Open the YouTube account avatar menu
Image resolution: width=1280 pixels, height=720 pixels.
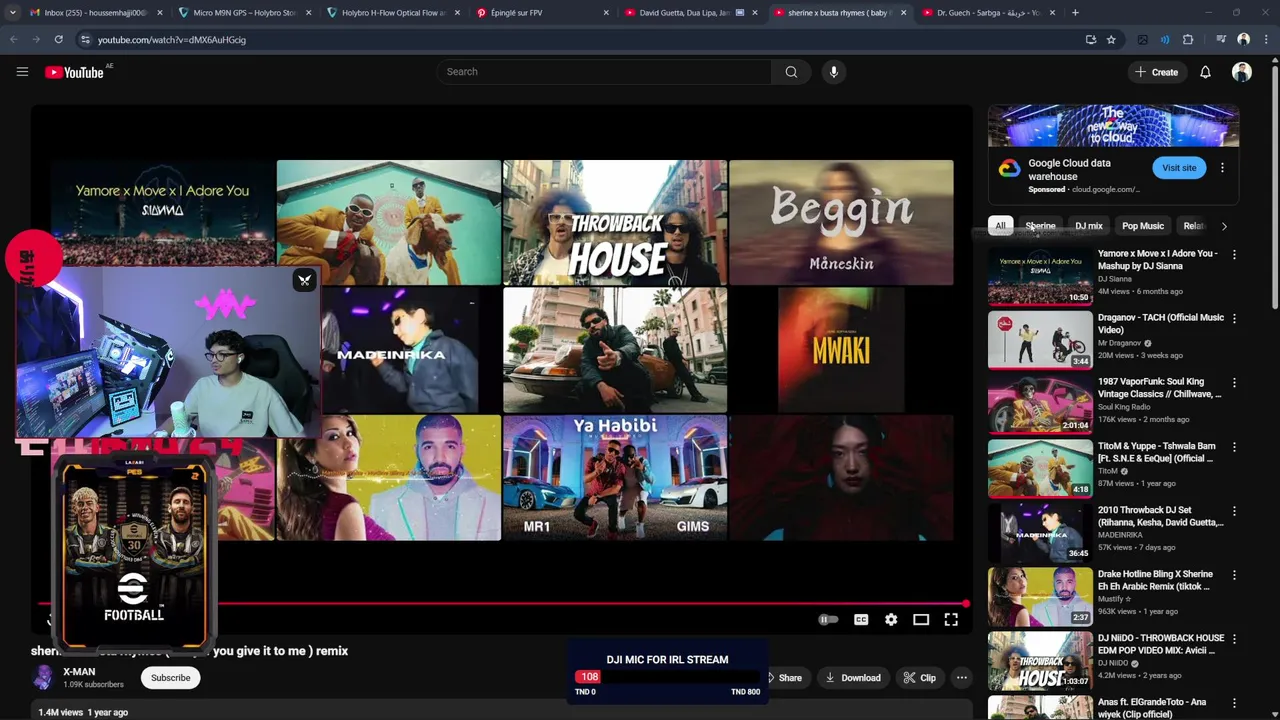pyautogui.click(x=1242, y=72)
